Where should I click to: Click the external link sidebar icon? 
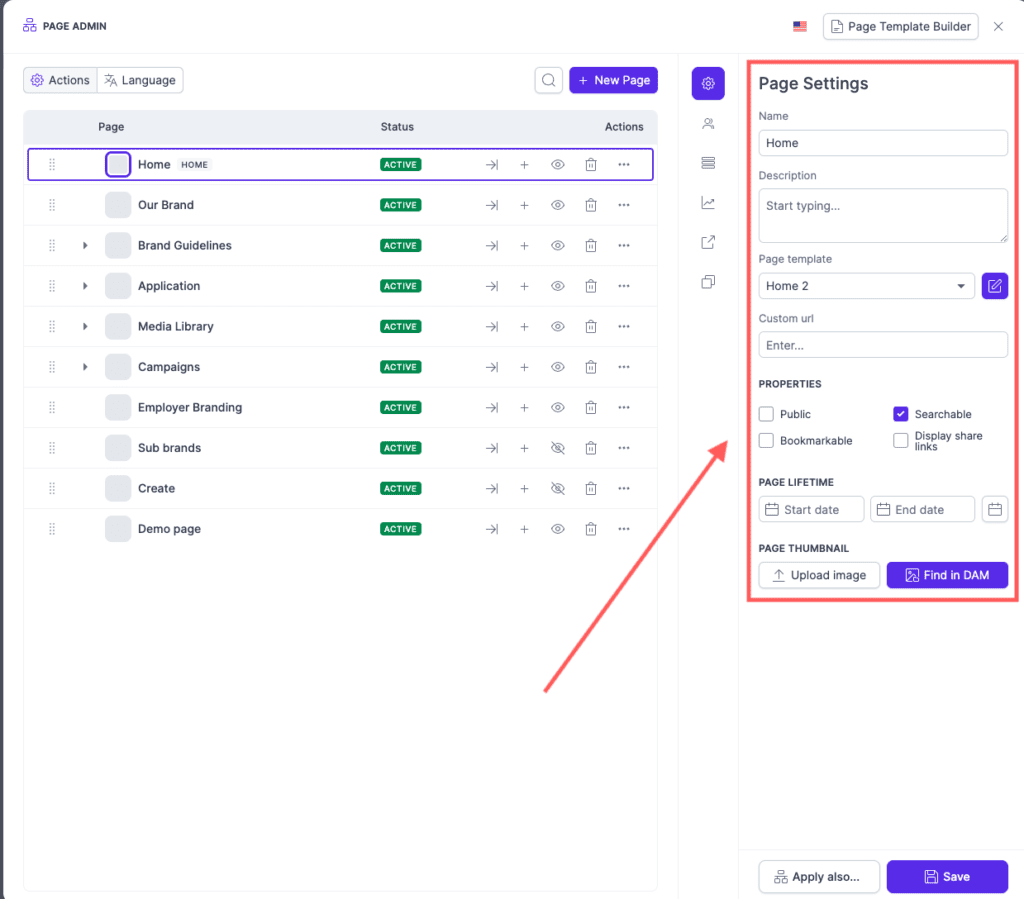click(708, 242)
